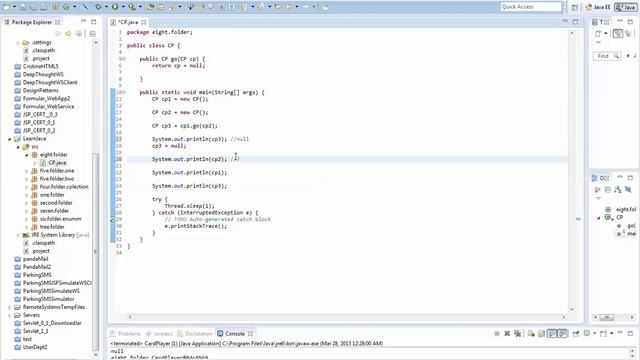640x360 pixels.
Task: Click the Outline horizontal scrollbar thumb
Action: pos(607,317)
